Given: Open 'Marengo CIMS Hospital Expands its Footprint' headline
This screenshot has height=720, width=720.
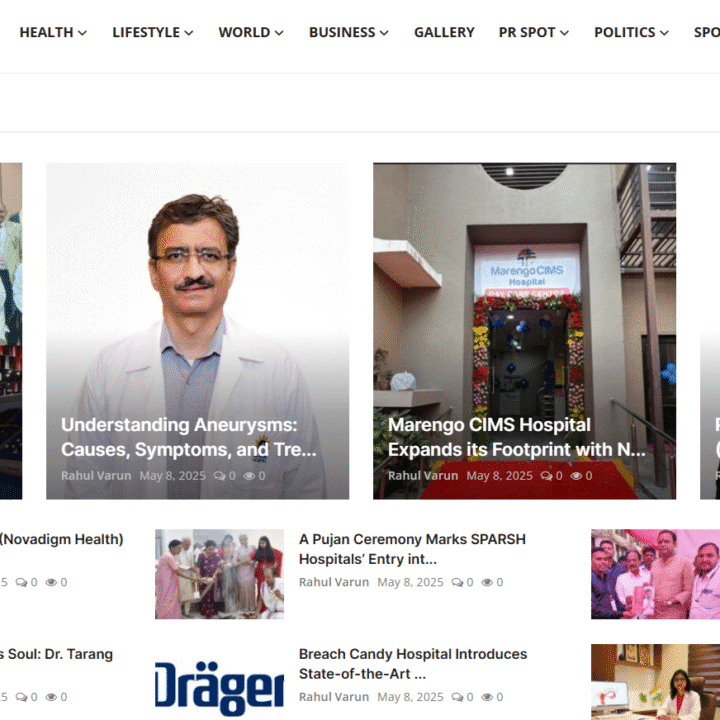Looking at the screenshot, I should [x=516, y=437].
